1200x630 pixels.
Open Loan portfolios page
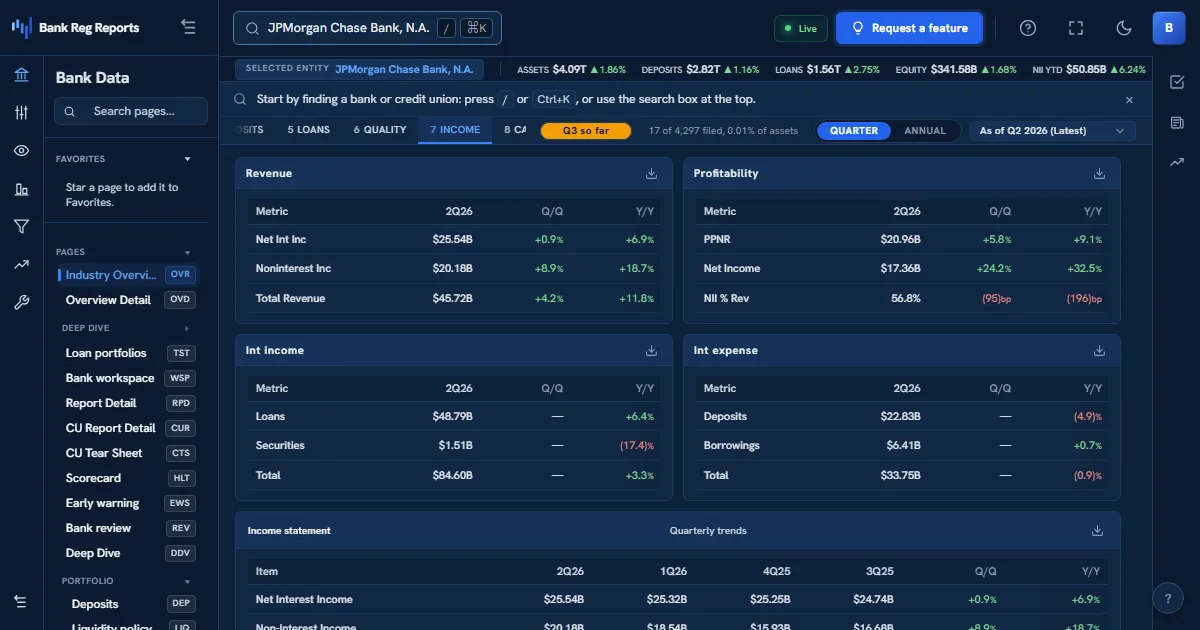point(128,353)
